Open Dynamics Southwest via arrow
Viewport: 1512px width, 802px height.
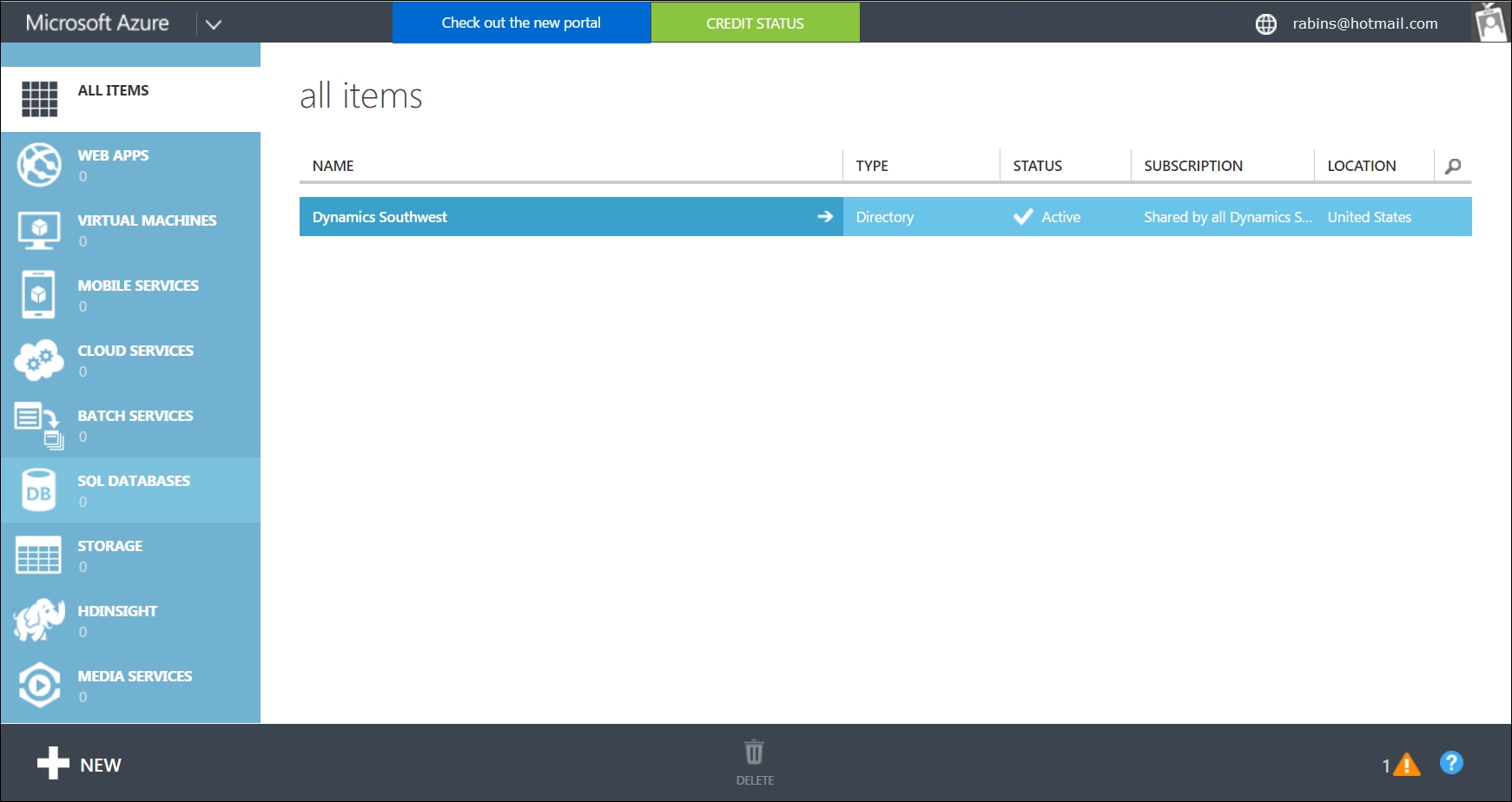pyautogui.click(x=825, y=216)
